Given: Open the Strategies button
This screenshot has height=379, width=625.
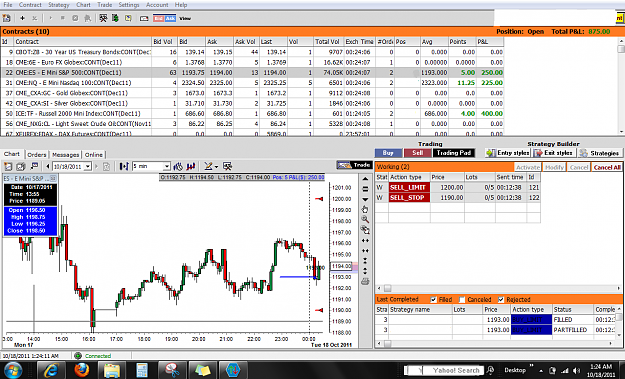Looking at the screenshot, I should [x=600, y=153].
